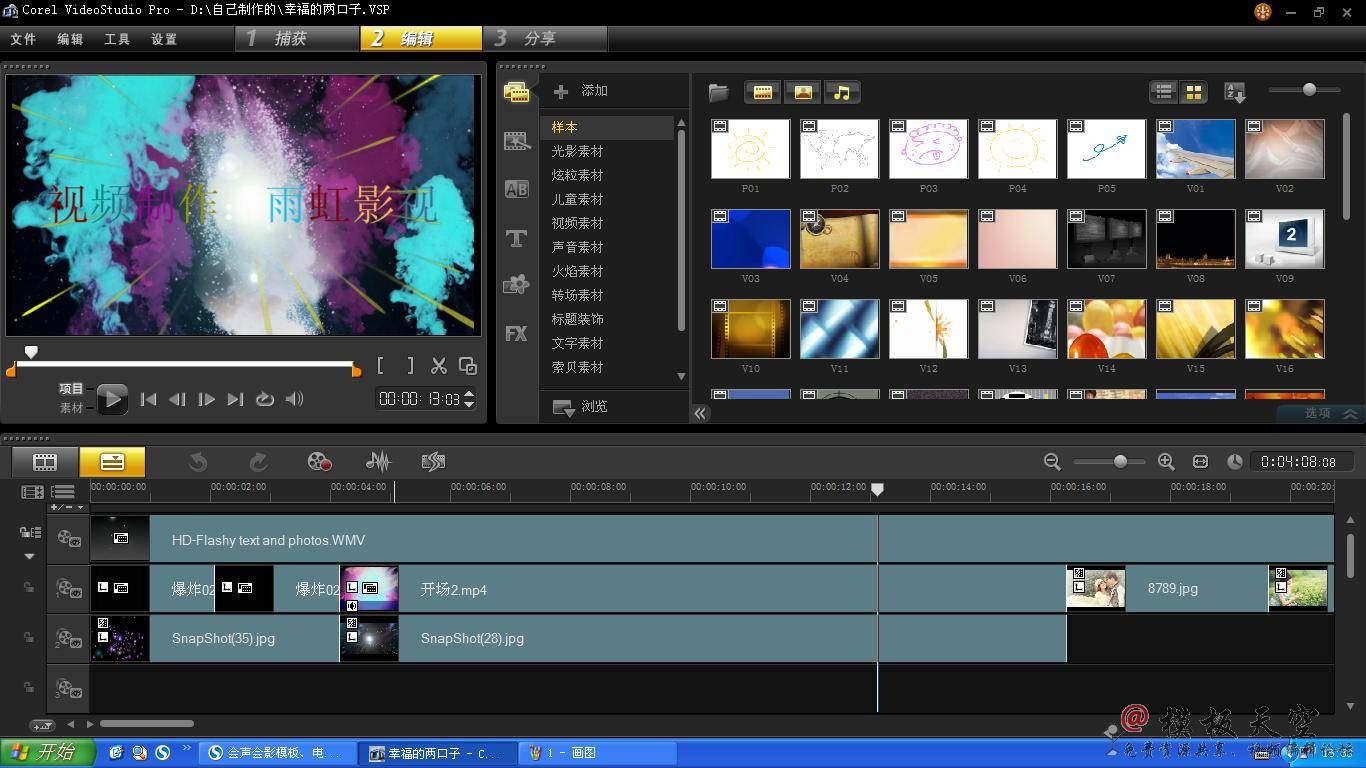Zoom in the timeline
Screen dimensions: 1366x768
(1166, 461)
